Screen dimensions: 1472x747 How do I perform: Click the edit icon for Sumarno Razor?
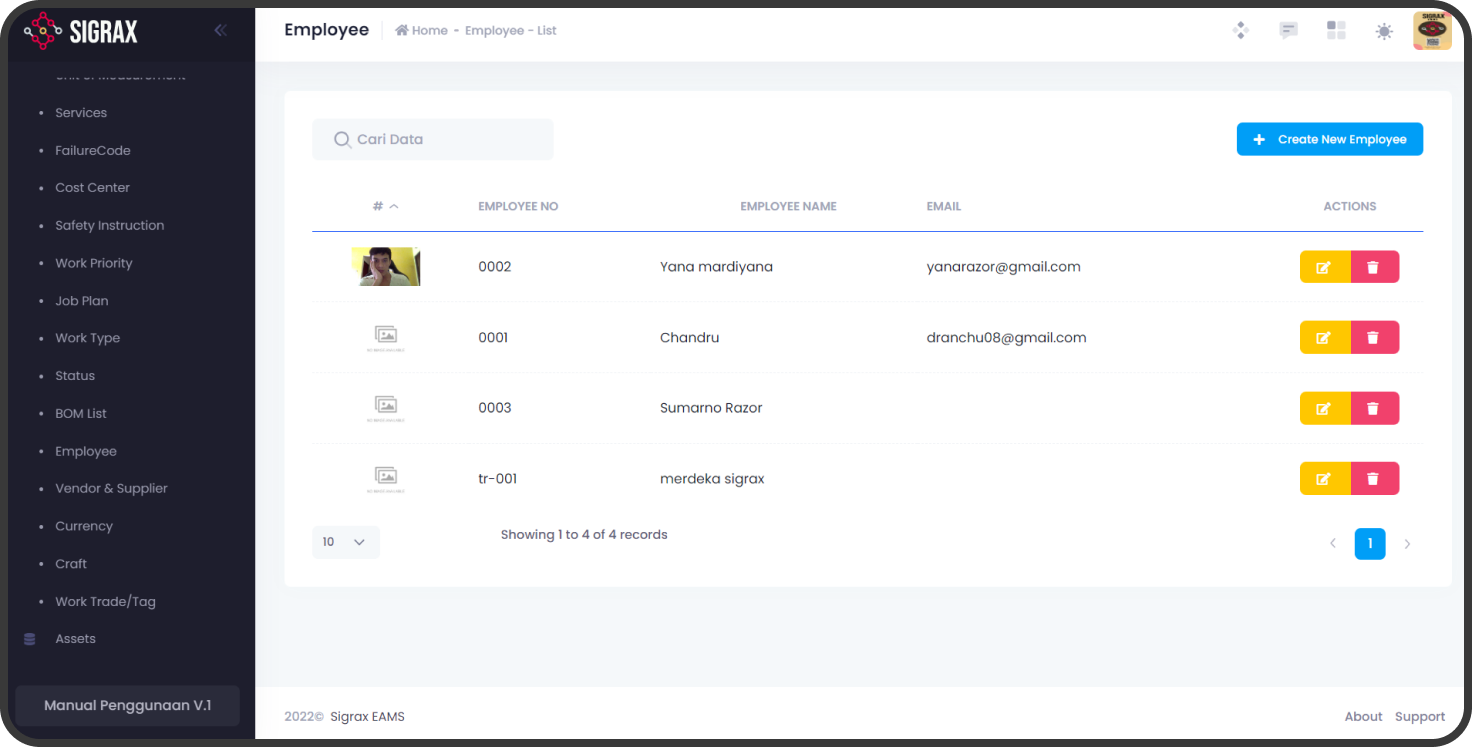(x=1324, y=408)
